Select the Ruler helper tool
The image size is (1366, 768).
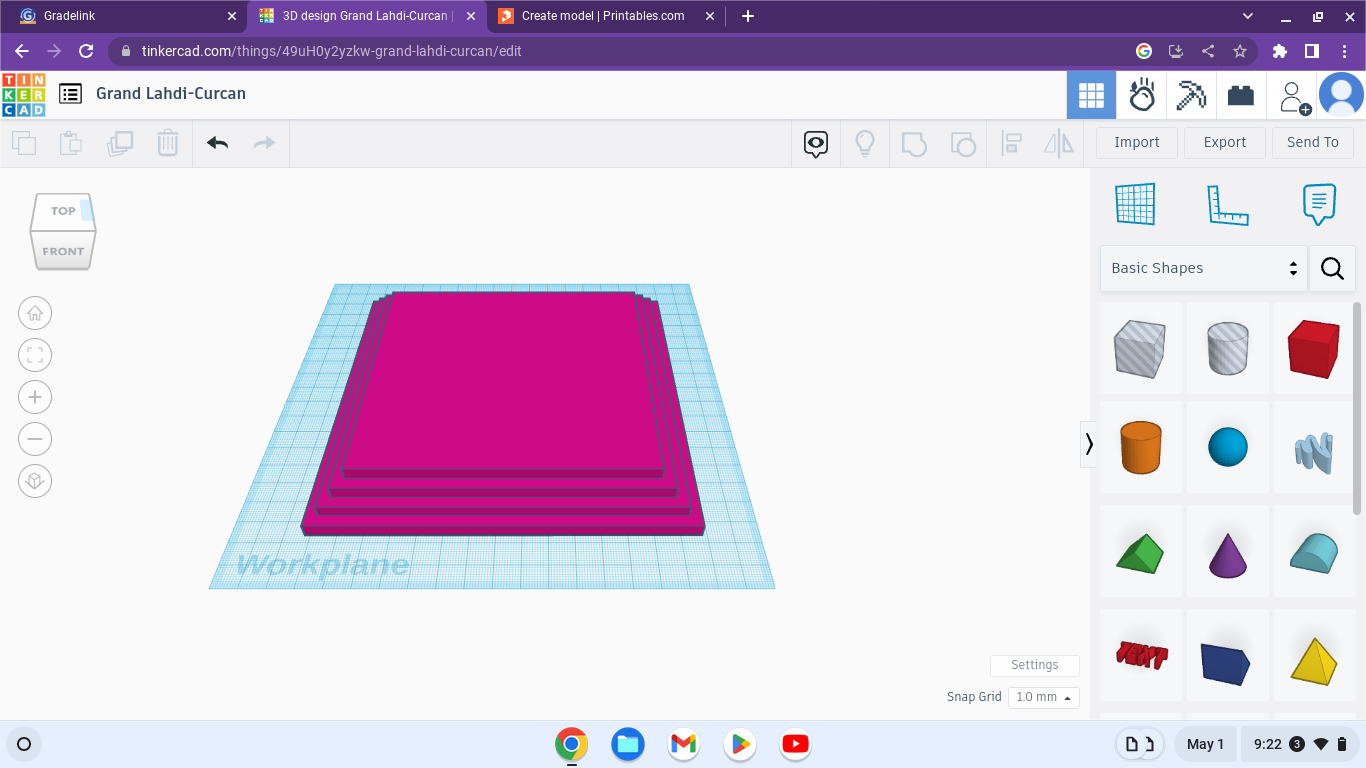[x=1229, y=204]
